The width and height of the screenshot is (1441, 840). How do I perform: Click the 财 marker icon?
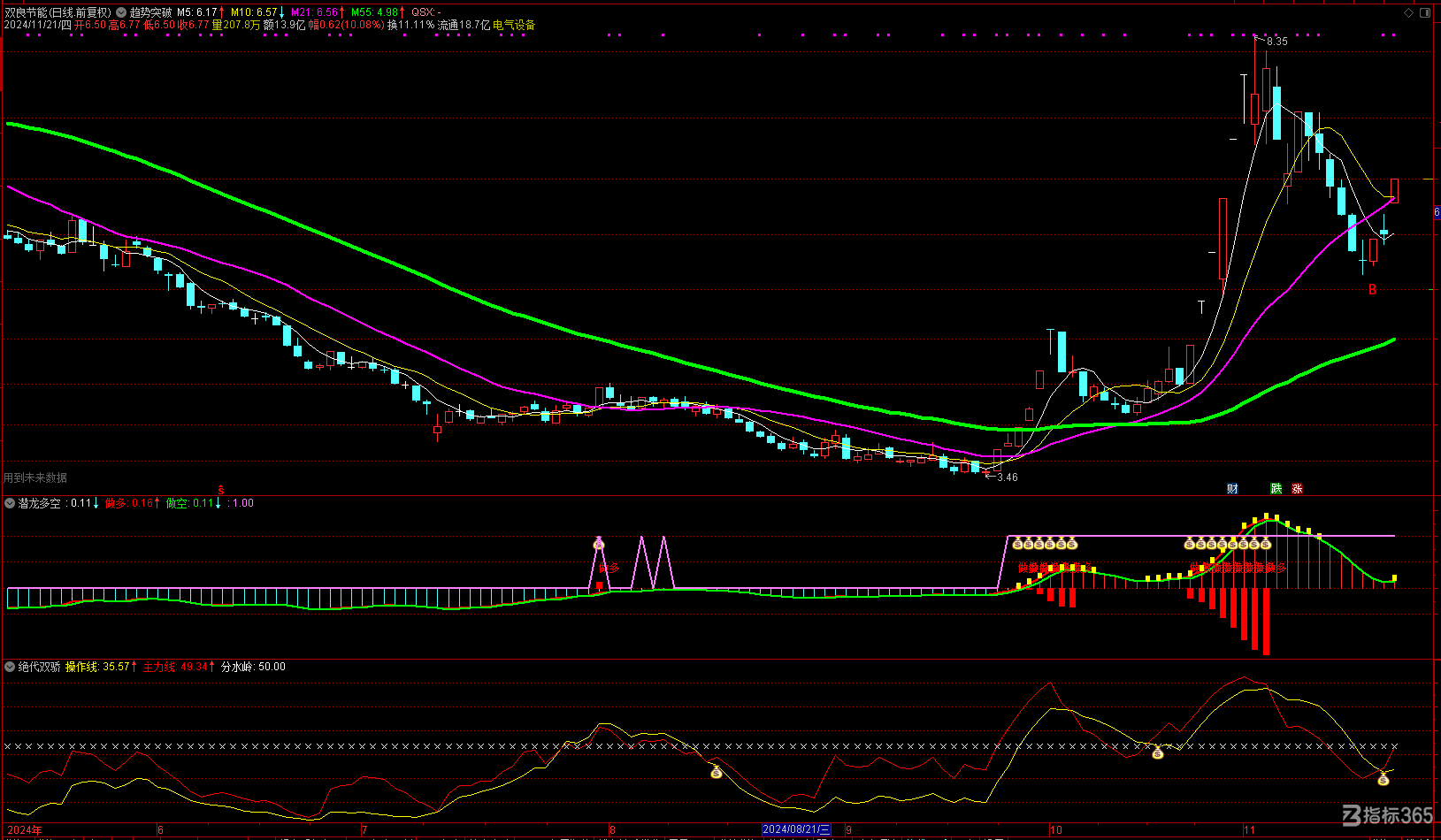(x=1233, y=489)
